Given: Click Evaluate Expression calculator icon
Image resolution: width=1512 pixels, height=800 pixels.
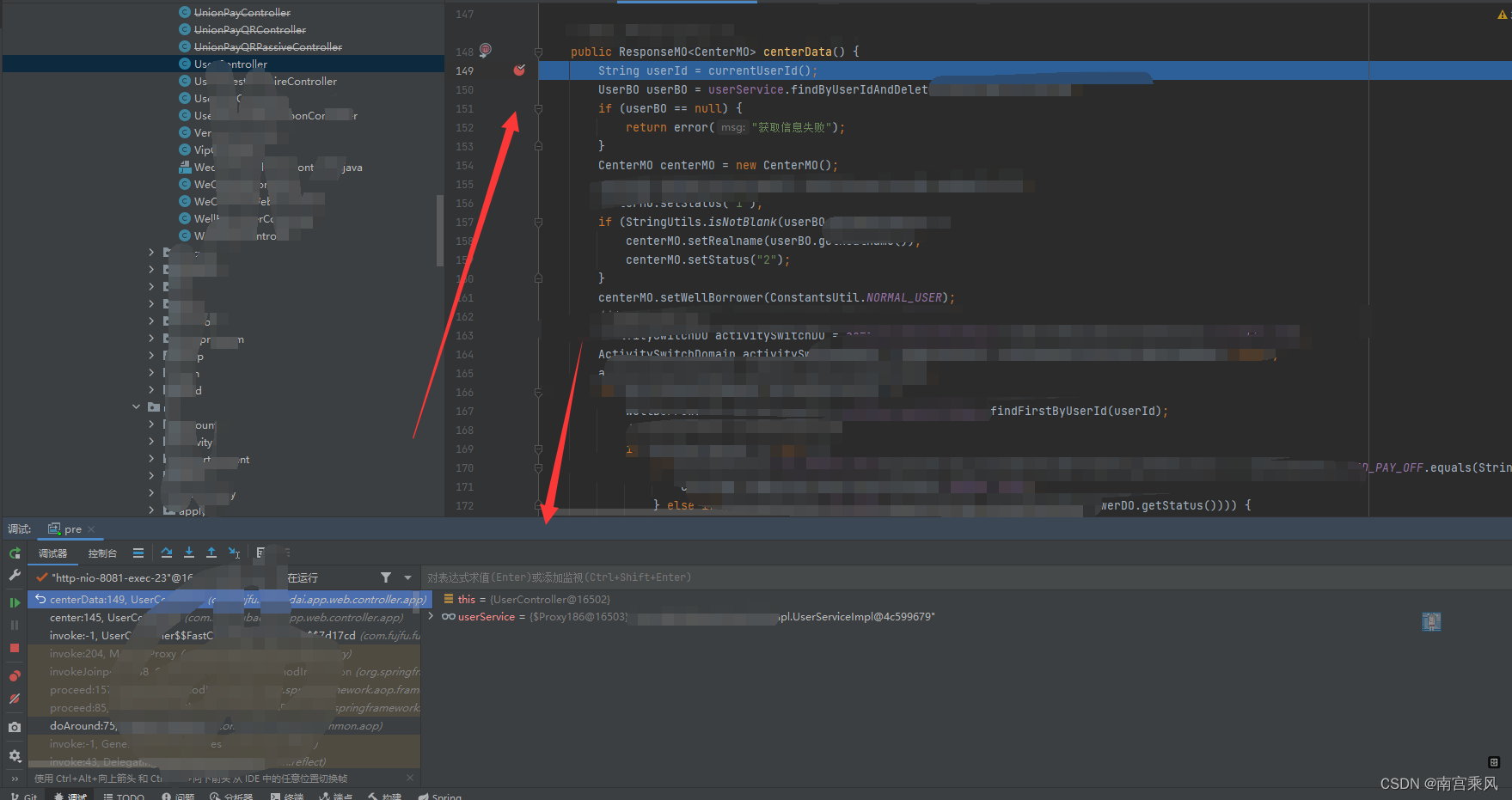Looking at the screenshot, I should click(x=260, y=553).
